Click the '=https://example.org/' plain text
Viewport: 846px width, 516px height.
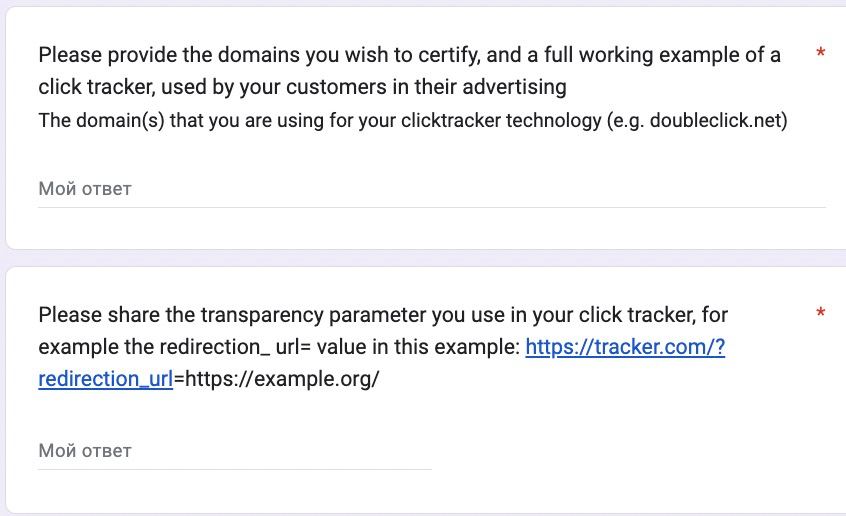[276, 379]
